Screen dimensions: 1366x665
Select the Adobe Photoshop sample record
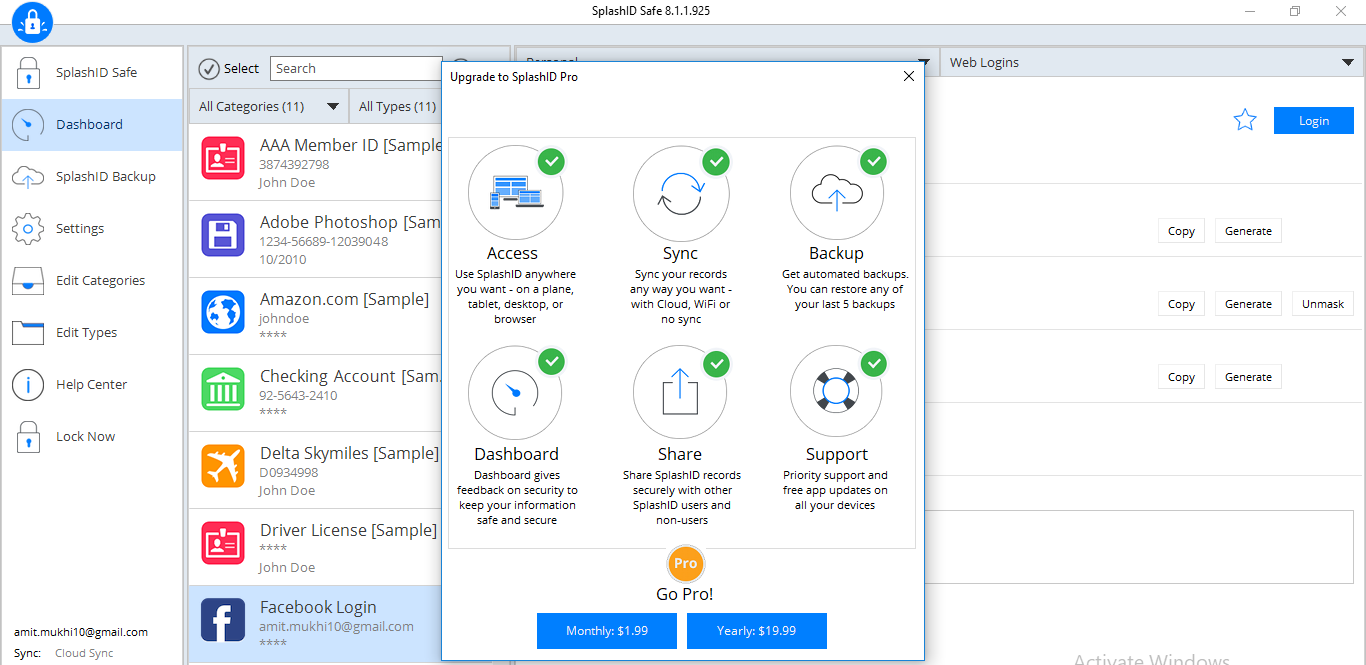pos(315,239)
